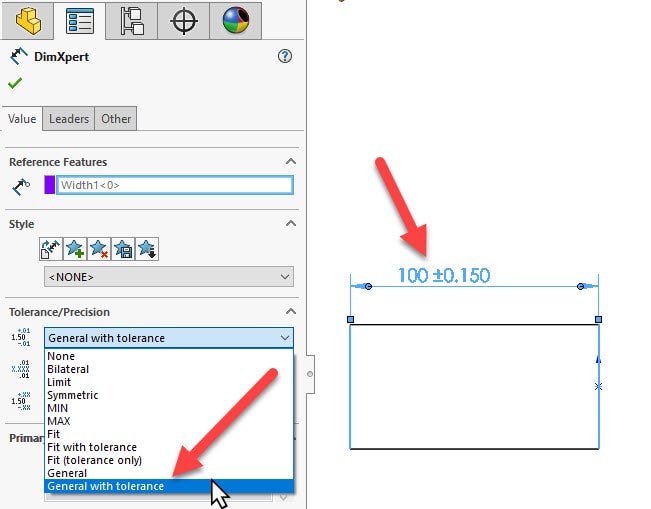Choose Fit tolerance type
Screen dimensions: 651x509
pos(169,434)
